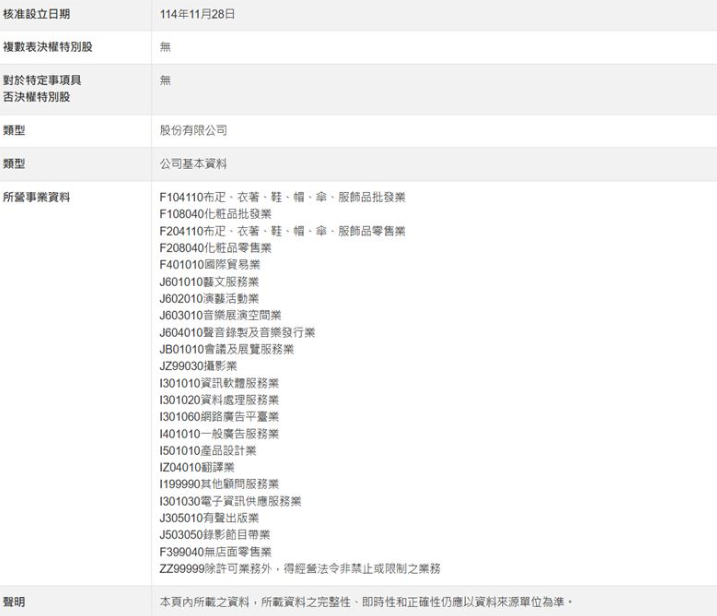Click the 股份有限公司 value
This screenshot has width=717, height=616.
coord(193,130)
